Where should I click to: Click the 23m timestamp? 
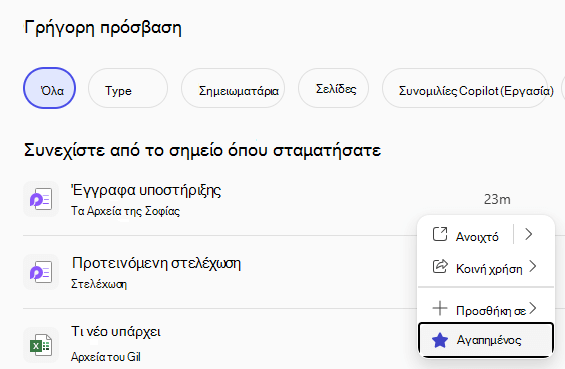(497, 199)
